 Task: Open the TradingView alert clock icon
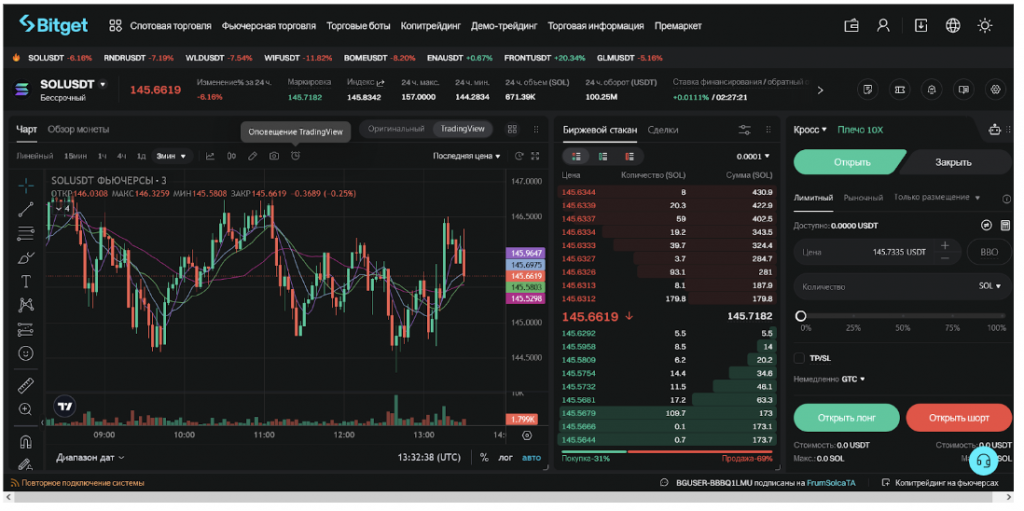[295, 156]
